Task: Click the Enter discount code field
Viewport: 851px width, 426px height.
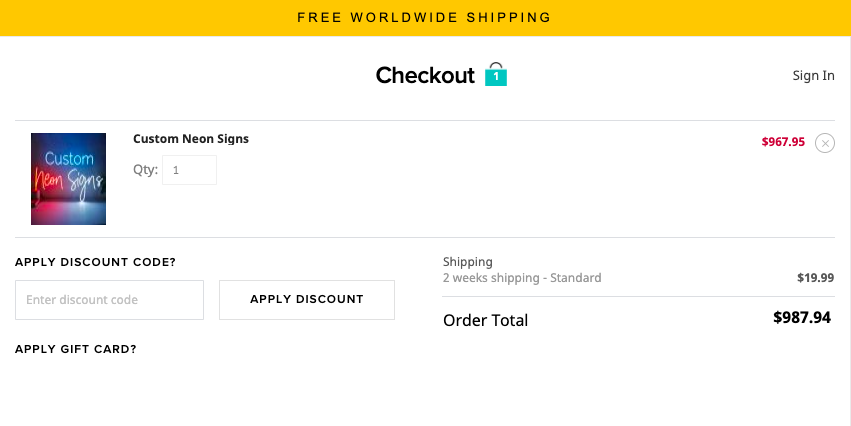Action: 110,300
